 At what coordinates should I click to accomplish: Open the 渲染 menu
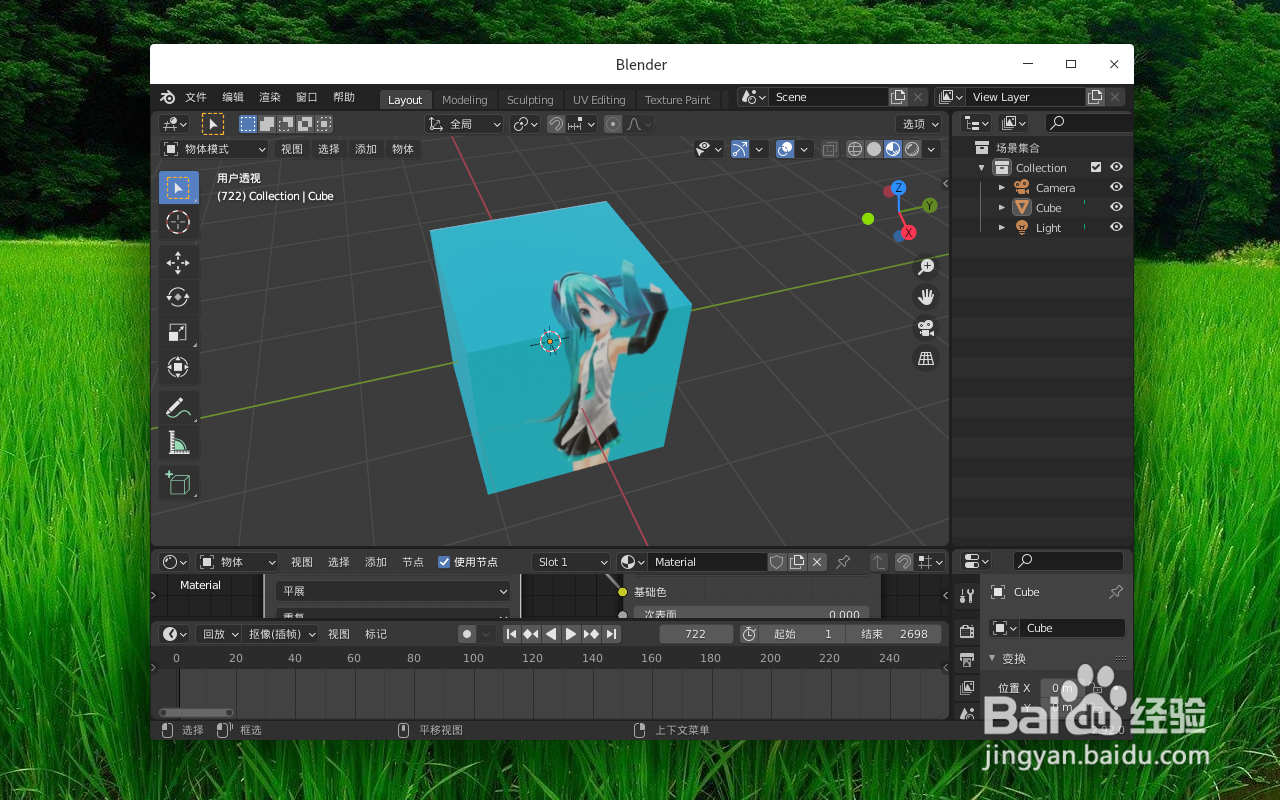click(270, 97)
